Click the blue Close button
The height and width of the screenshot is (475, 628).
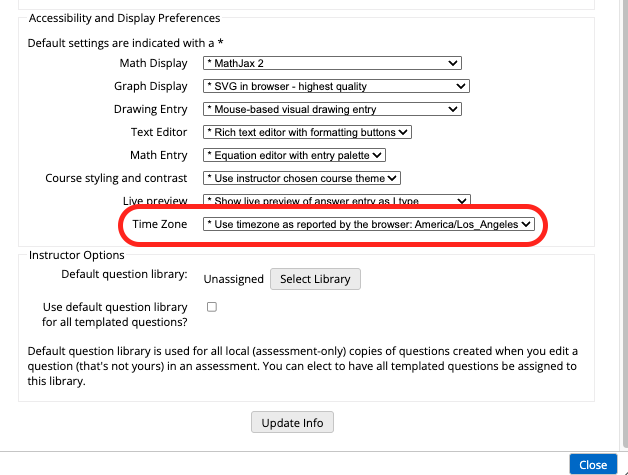593,465
